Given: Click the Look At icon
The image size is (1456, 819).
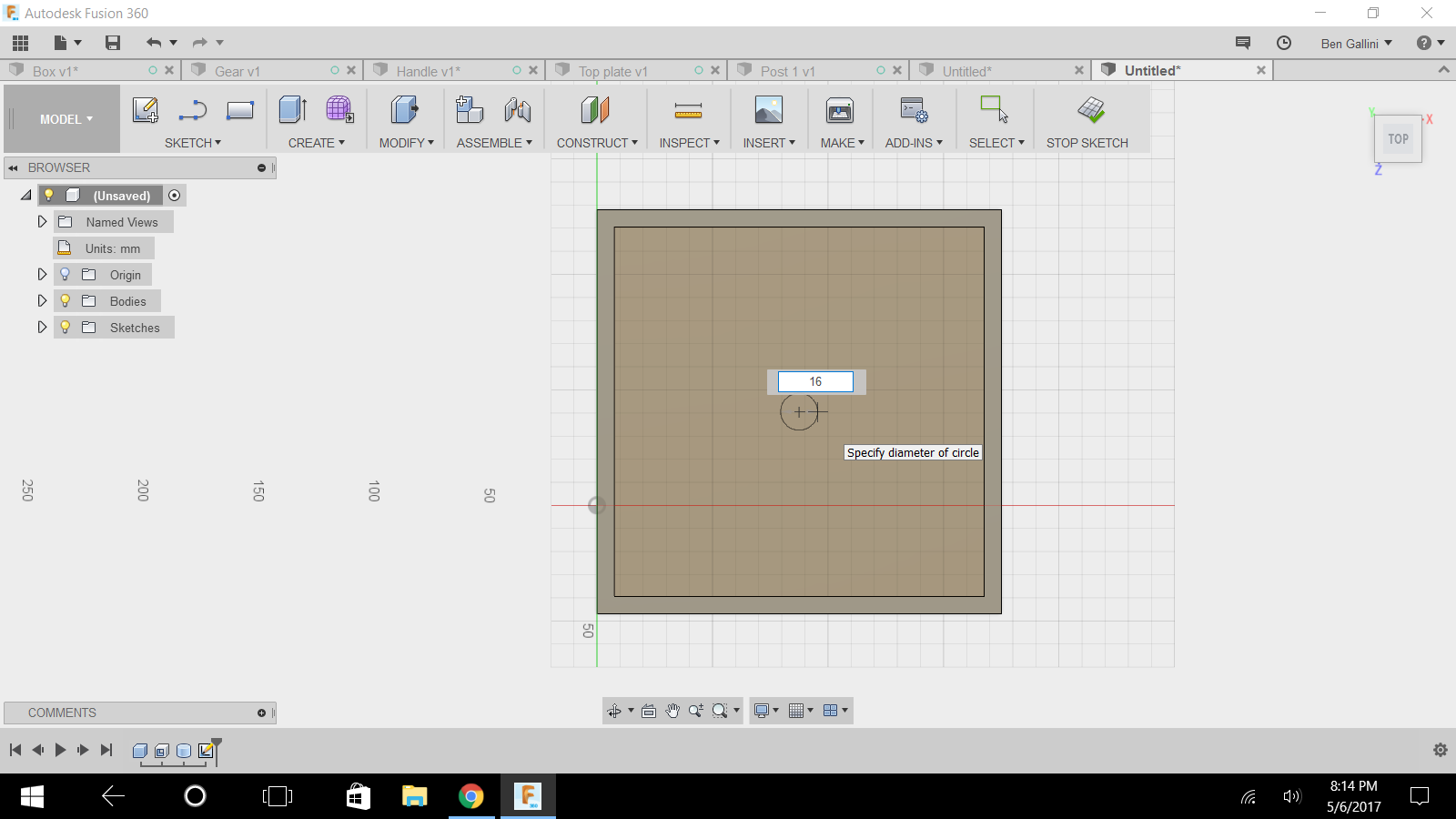Looking at the screenshot, I should 649,711.
